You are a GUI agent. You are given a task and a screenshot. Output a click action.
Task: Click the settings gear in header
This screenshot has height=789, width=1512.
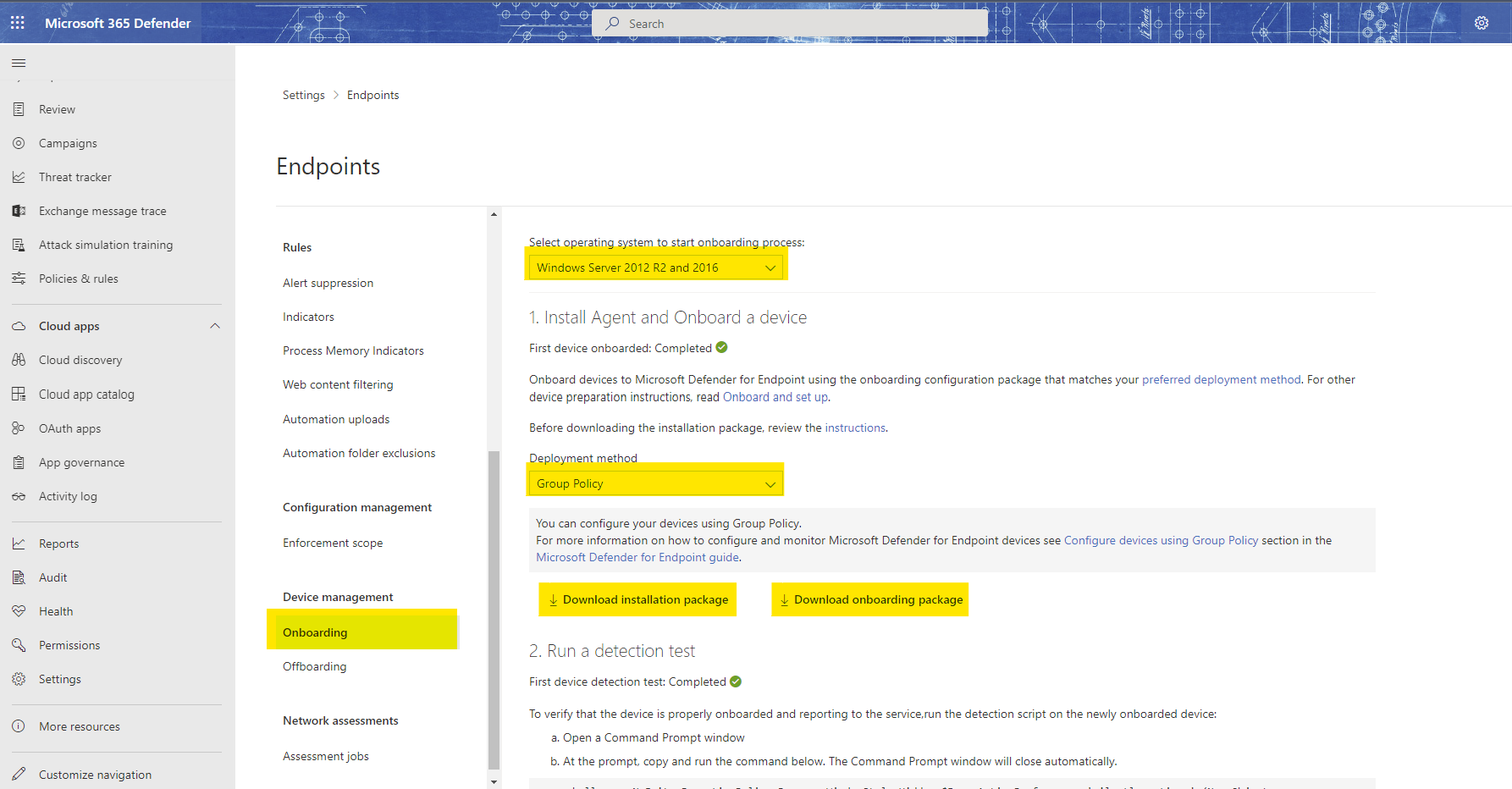click(x=1482, y=23)
